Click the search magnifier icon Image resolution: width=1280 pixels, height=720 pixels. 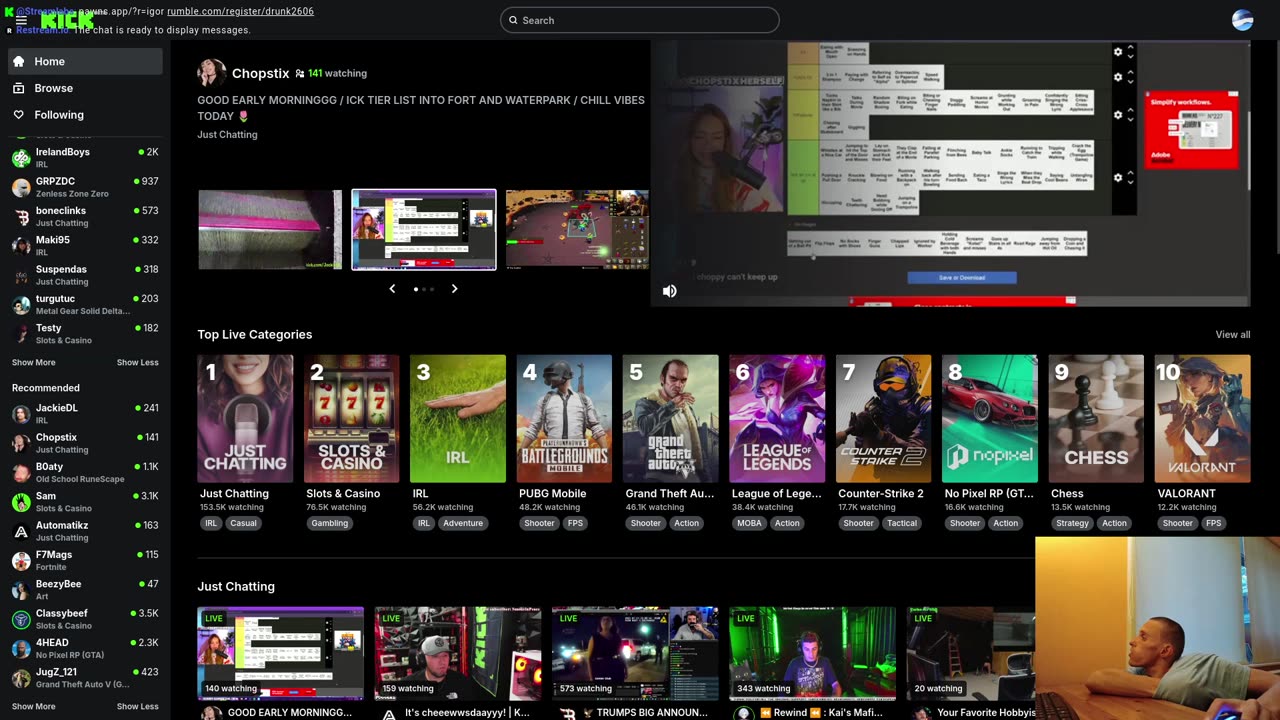(513, 20)
